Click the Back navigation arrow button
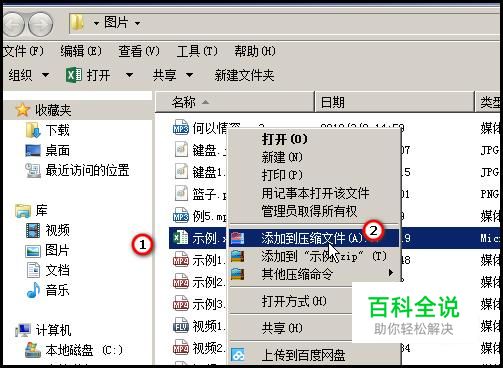 point(13,24)
